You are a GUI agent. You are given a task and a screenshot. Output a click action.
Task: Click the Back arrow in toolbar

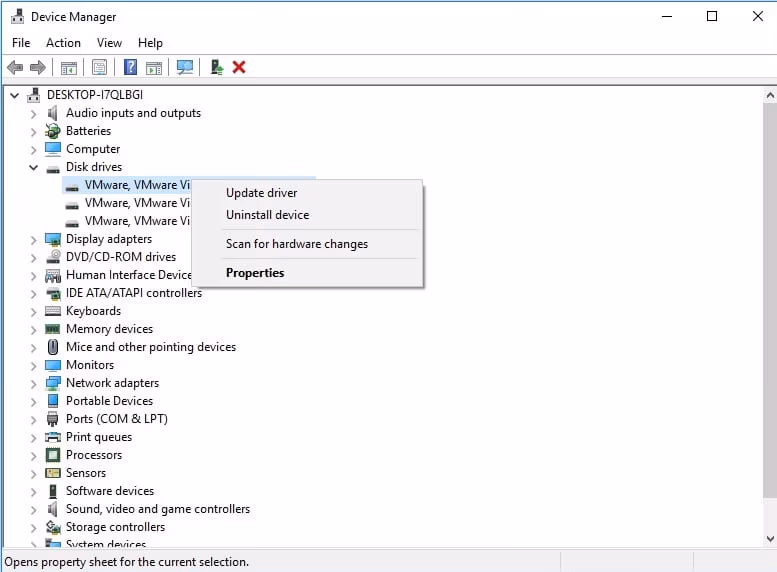(15, 67)
